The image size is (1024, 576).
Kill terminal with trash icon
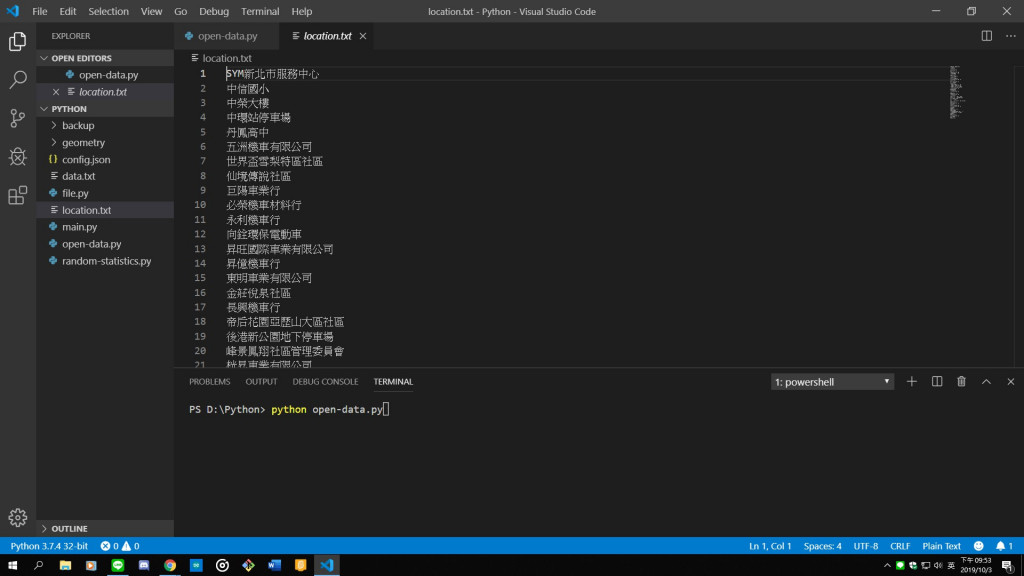point(961,381)
